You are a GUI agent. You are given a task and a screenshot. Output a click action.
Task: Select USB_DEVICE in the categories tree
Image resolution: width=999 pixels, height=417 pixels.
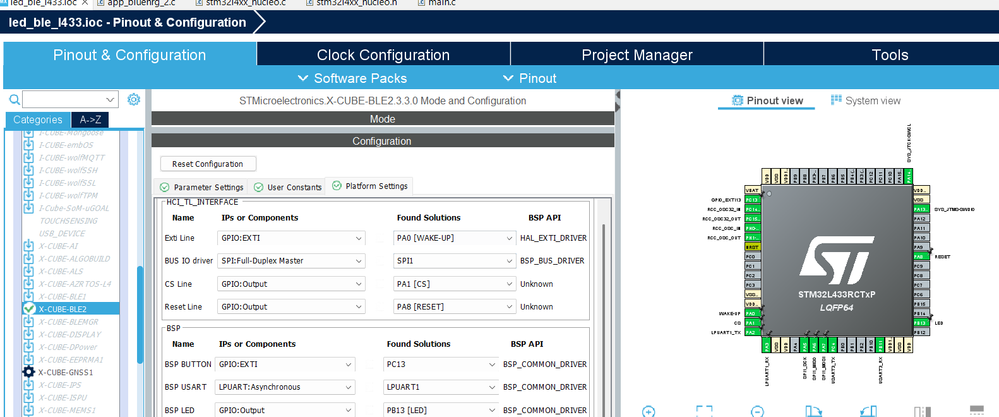click(x=62, y=234)
